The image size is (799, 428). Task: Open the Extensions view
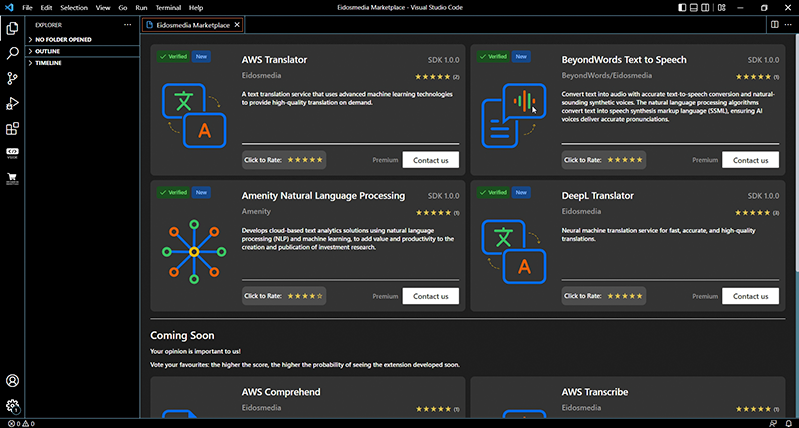coord(12,128)
